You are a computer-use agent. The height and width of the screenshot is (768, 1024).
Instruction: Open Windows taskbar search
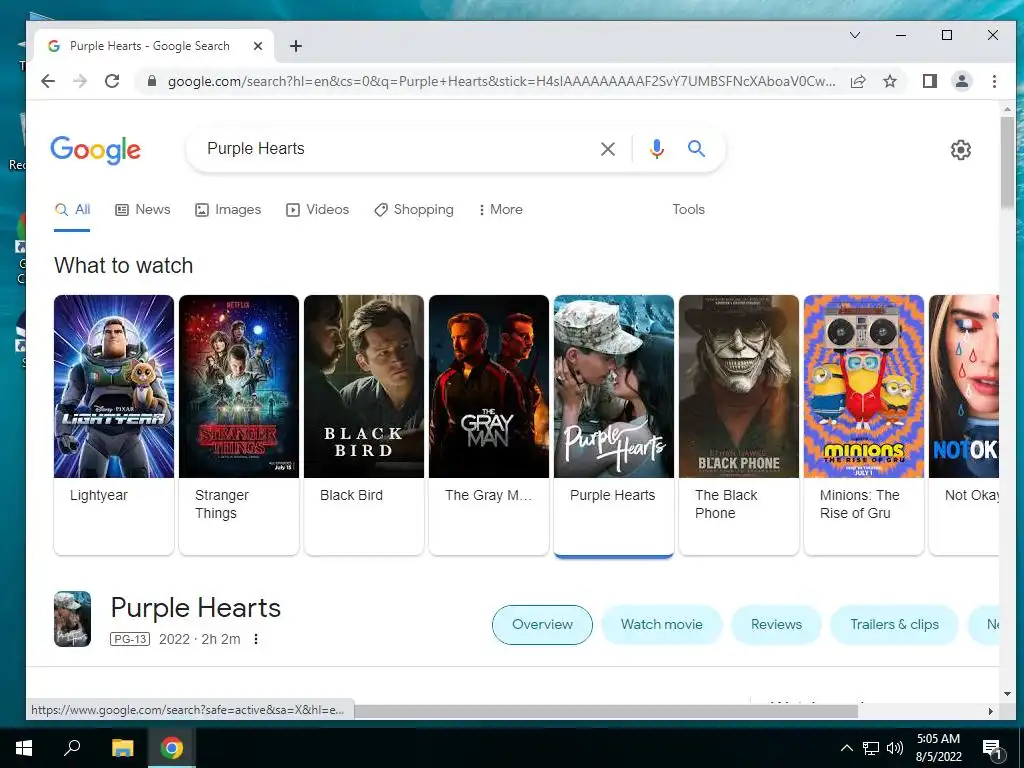[72, 748]
